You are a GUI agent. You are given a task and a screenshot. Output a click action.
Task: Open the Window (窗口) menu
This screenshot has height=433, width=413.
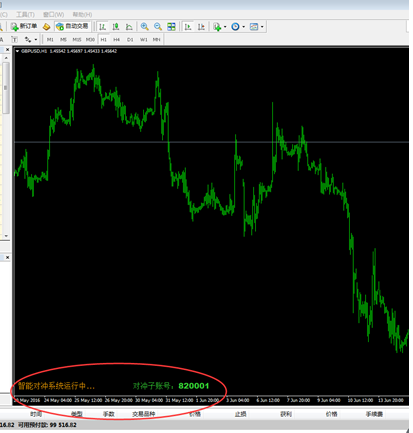[x=53, y=14]
